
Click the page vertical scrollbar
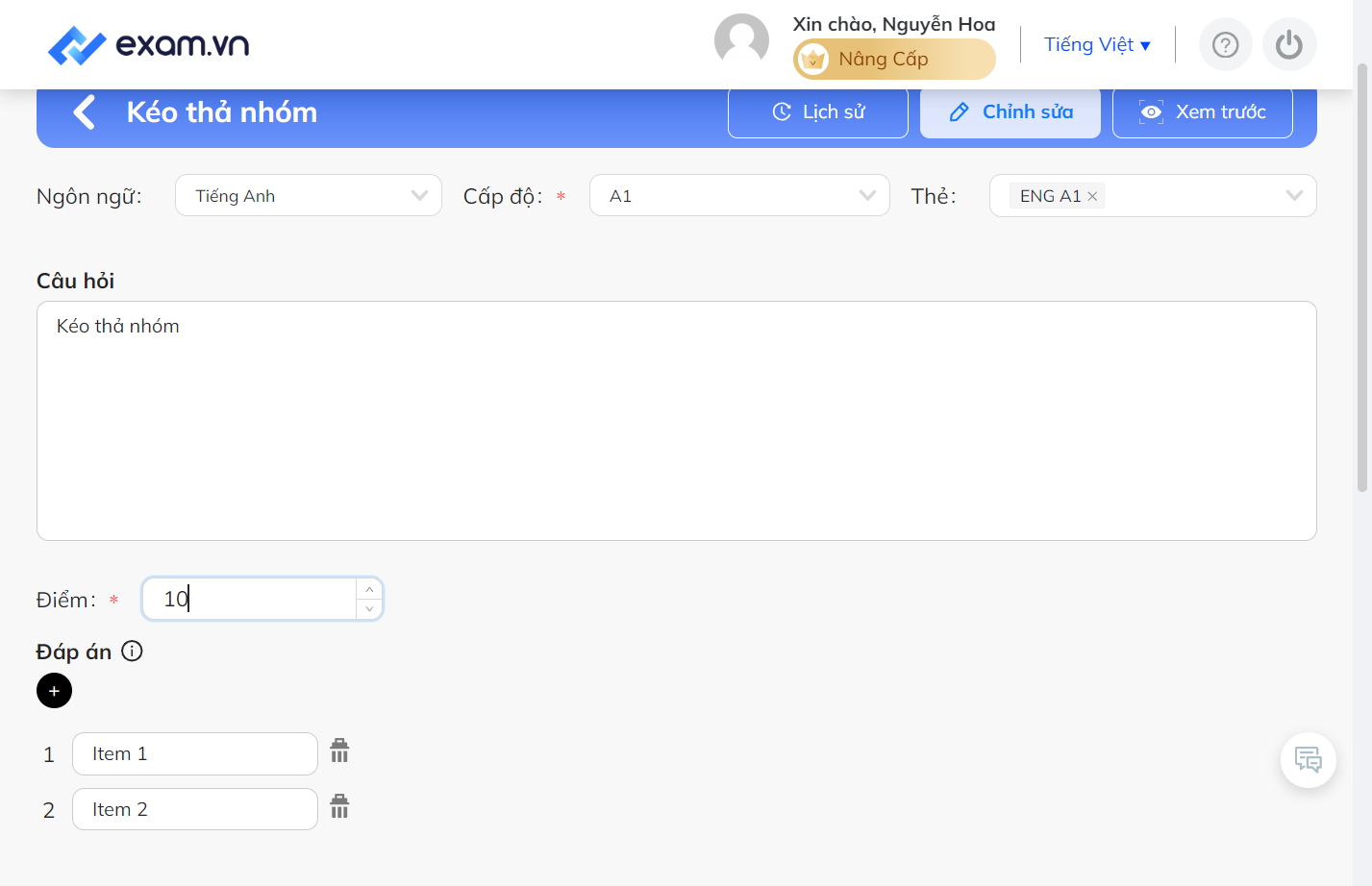click(x=1361, y=278)
